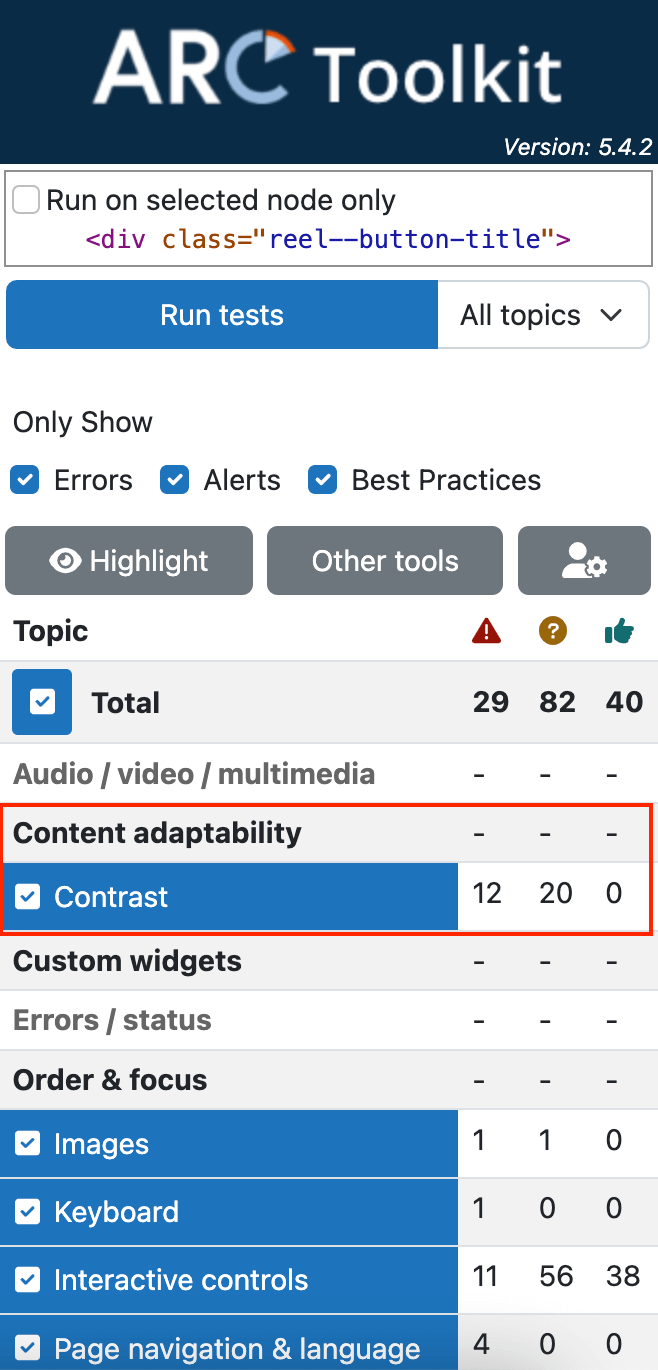Click the reel--button-title node code text
658x1370 pixels.
(x=328, y=240)
